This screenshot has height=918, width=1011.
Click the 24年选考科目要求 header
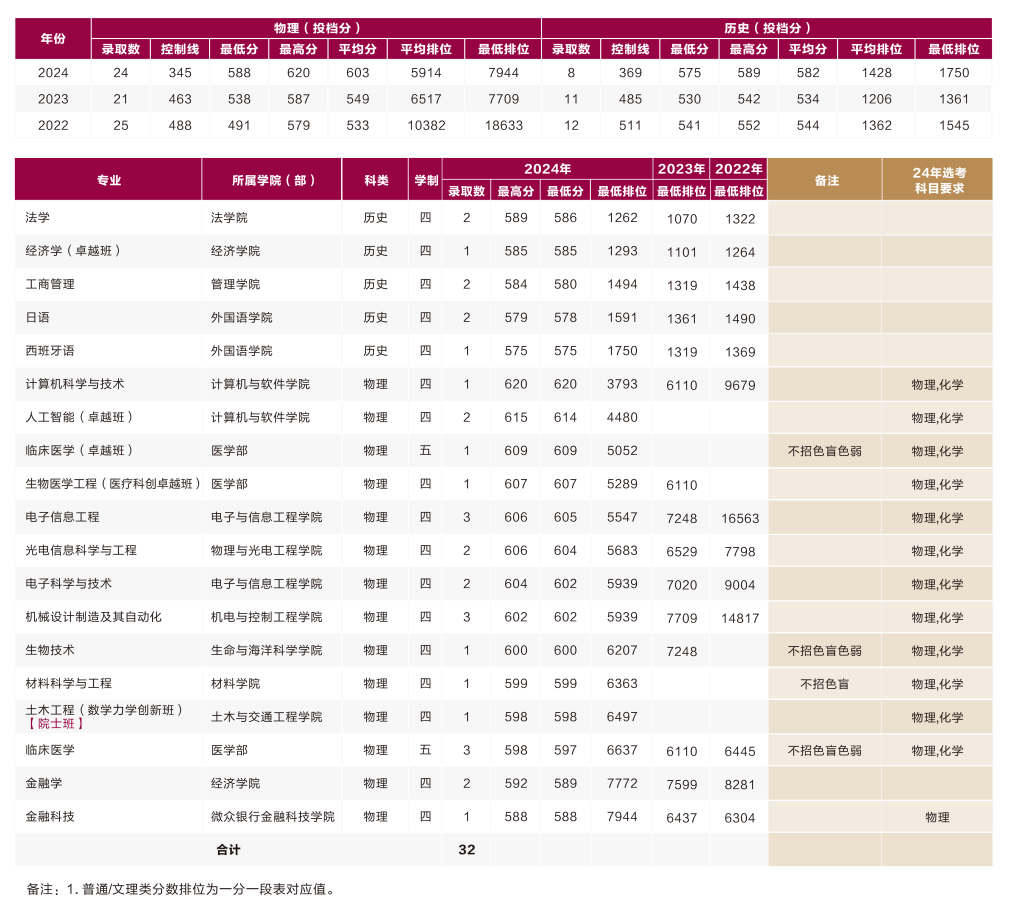tap(938, 180)
